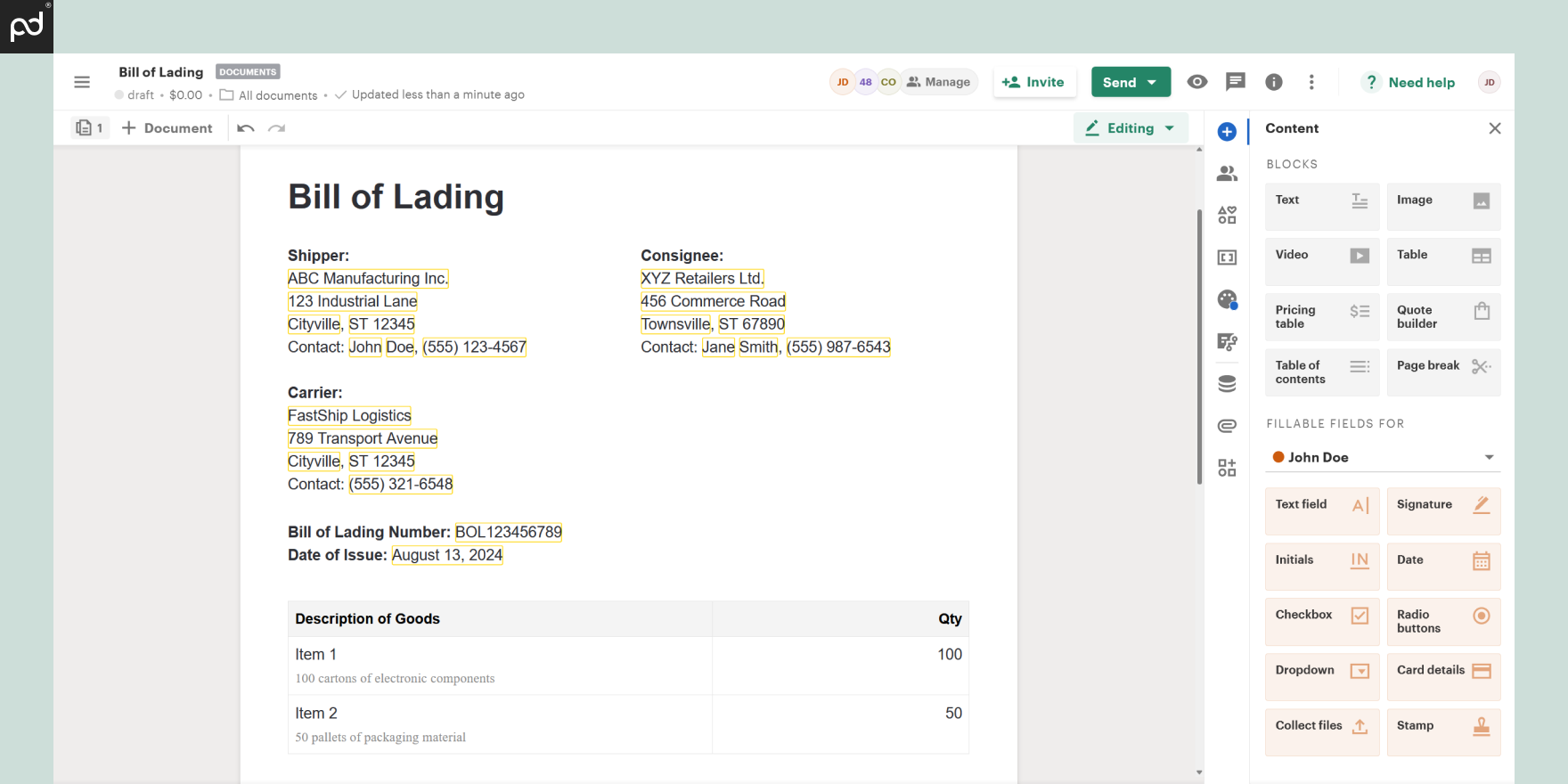Select the Page break block

(x=1443, y=372)
